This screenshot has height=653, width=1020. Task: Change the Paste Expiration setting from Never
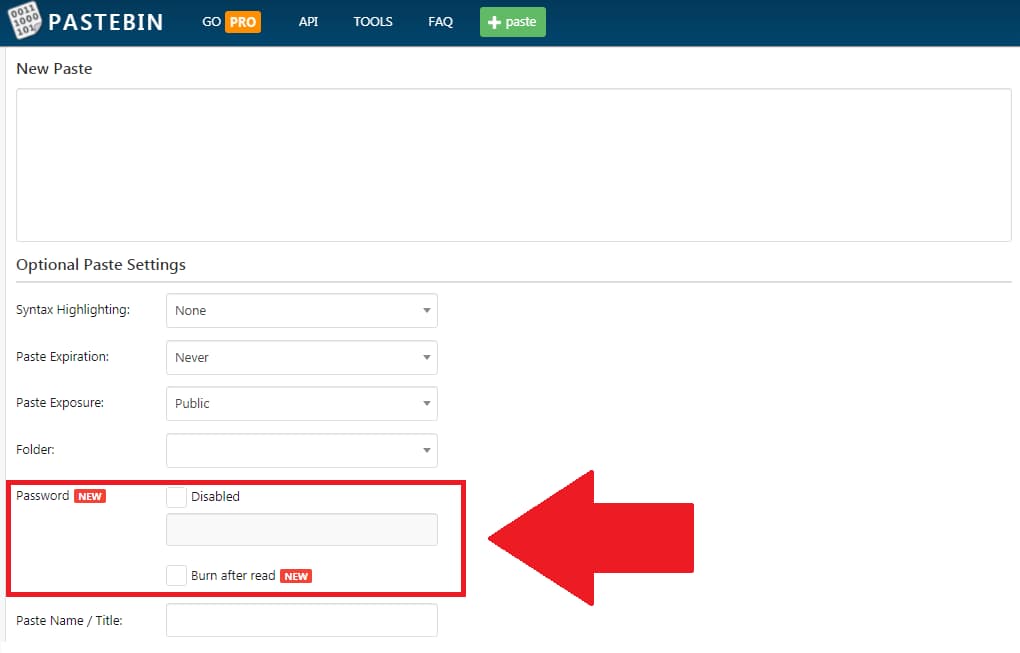coord(301,357)
